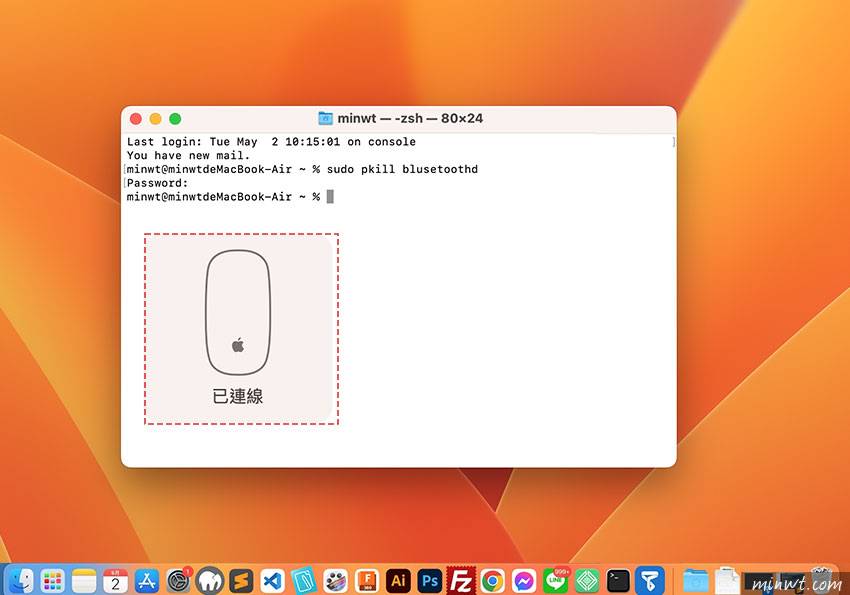Open Finder from the Dock
This screenshot has height=595, width=850.
[21, 581]
